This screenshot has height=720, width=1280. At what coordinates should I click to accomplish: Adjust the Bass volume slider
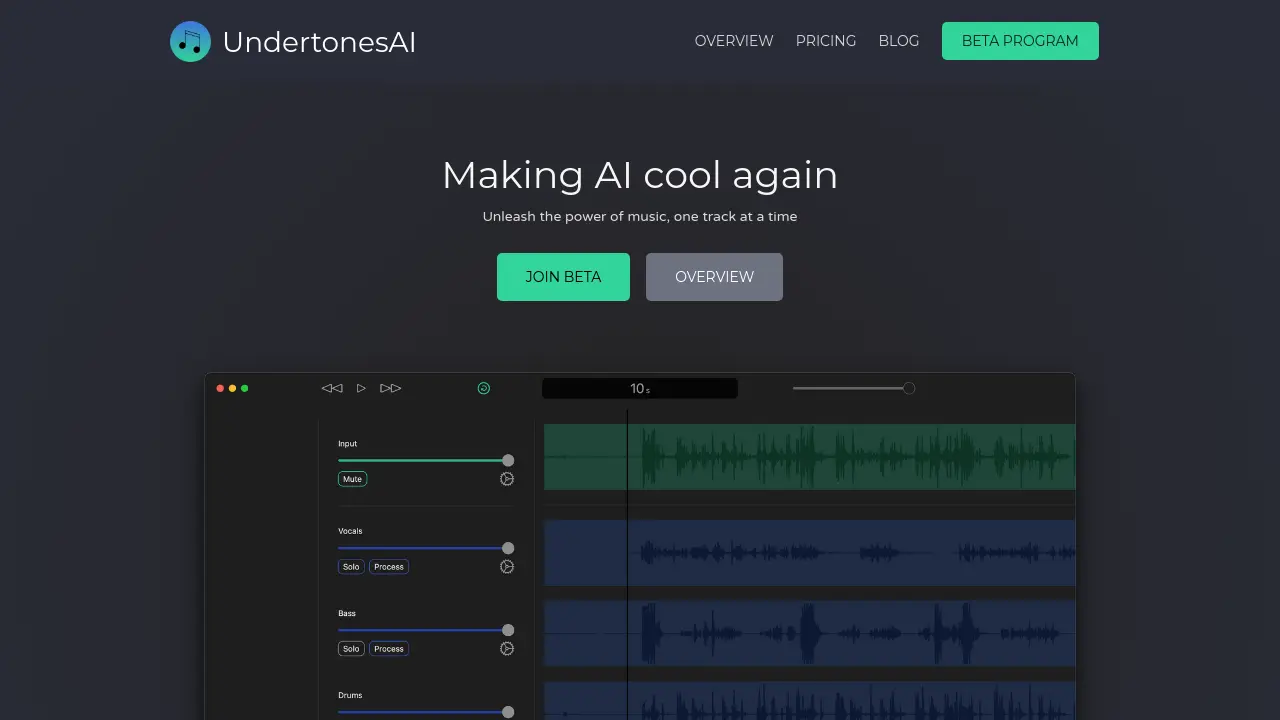[x=426, y=630]
